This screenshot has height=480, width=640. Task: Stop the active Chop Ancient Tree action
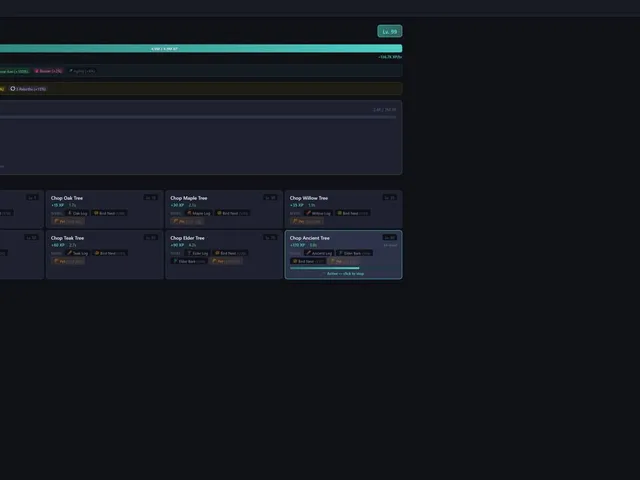pyautogui.click(x=343, y=254)
